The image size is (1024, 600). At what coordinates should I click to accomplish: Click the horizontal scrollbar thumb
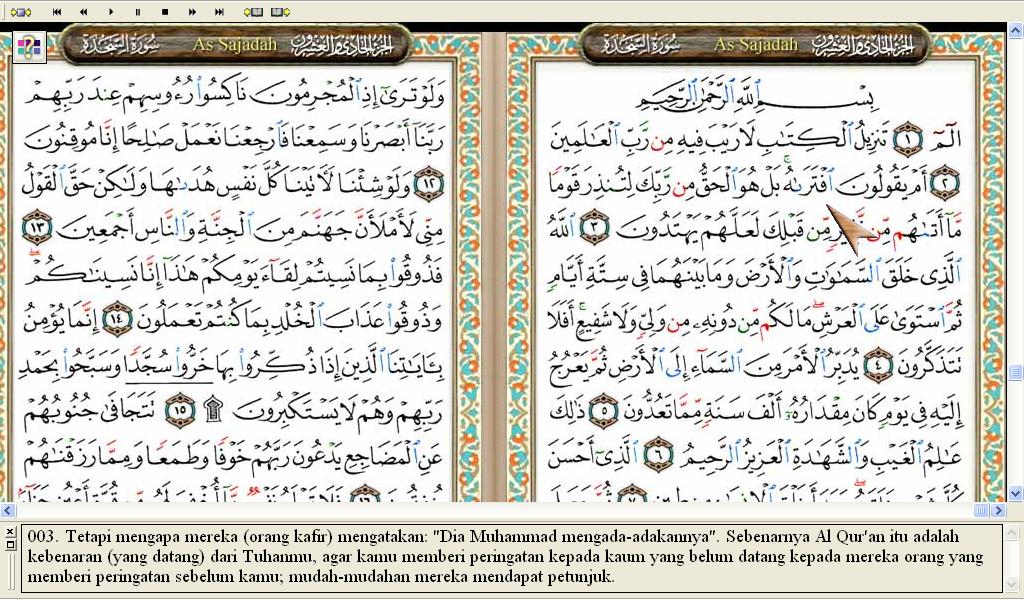982,510
